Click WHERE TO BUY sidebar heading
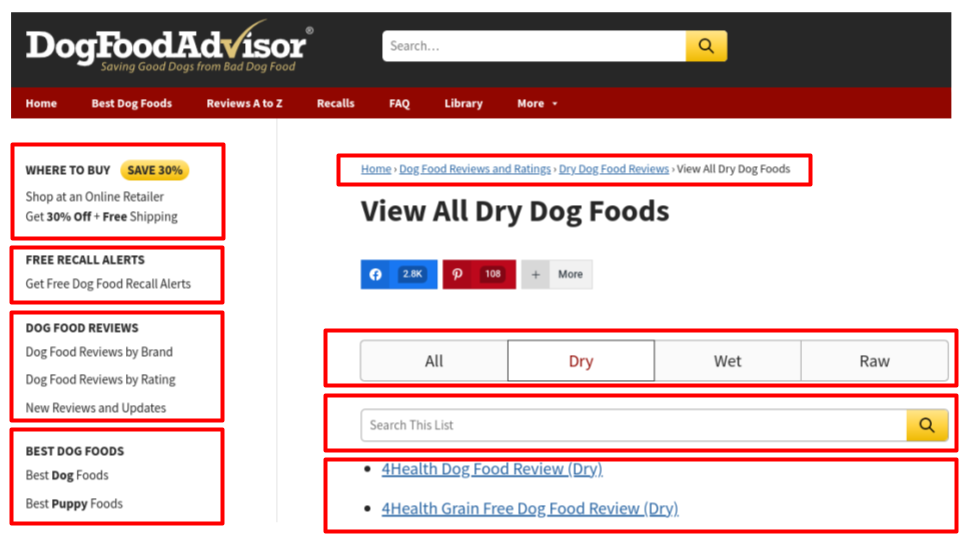 point(68,170)
